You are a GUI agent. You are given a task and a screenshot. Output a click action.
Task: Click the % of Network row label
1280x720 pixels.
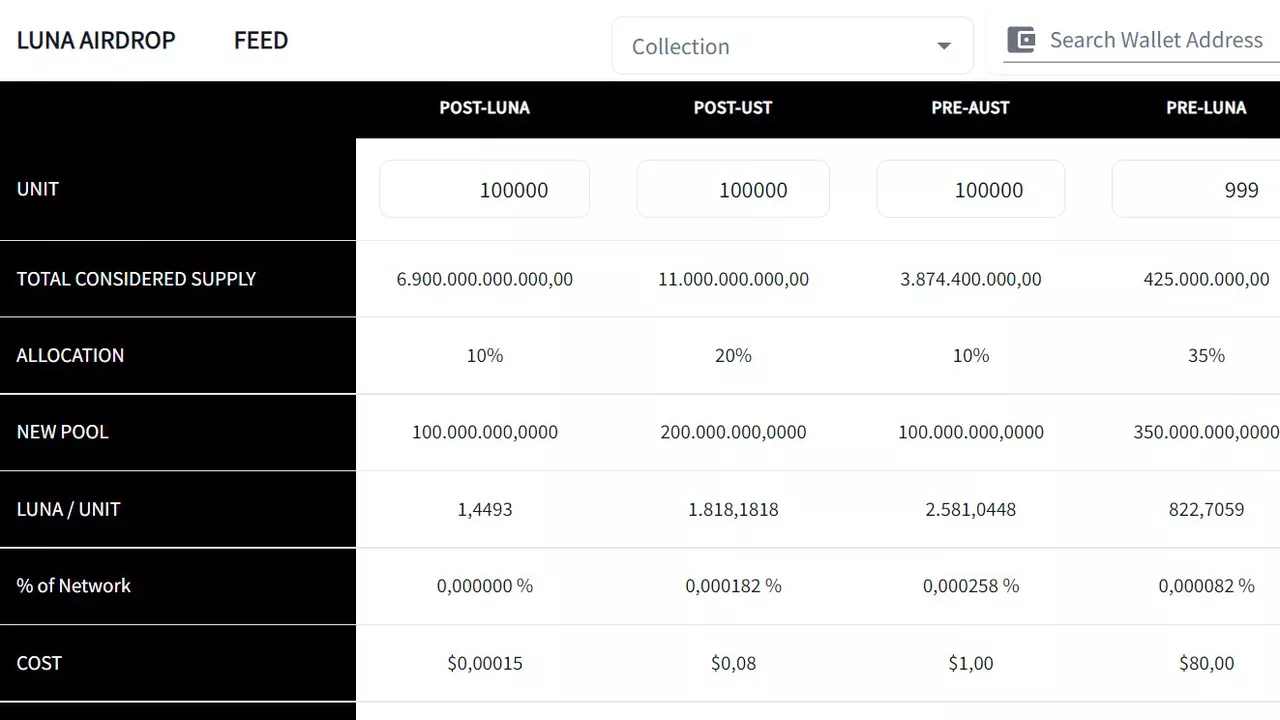(73, 586)
